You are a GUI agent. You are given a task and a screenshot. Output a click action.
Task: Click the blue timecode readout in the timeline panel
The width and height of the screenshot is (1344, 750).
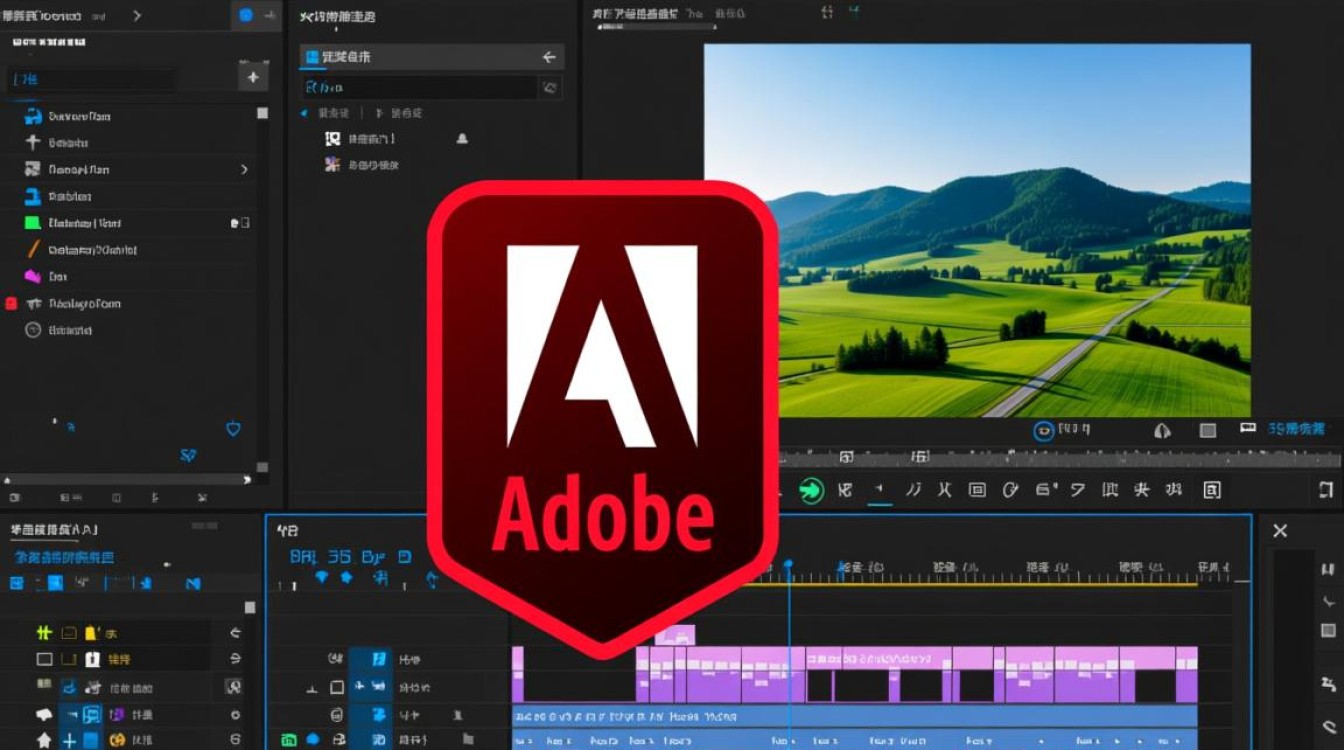(350, 557)
